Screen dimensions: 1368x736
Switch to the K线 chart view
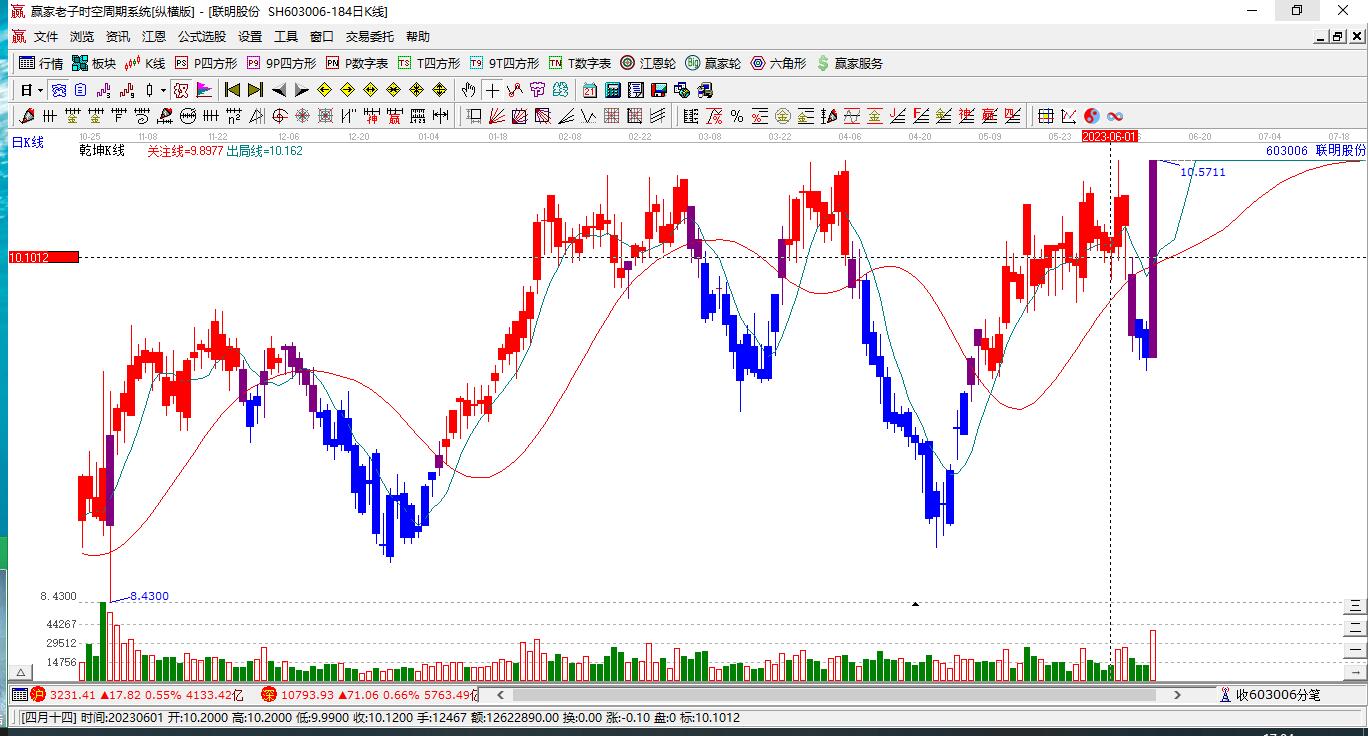[x=145, y=63]
